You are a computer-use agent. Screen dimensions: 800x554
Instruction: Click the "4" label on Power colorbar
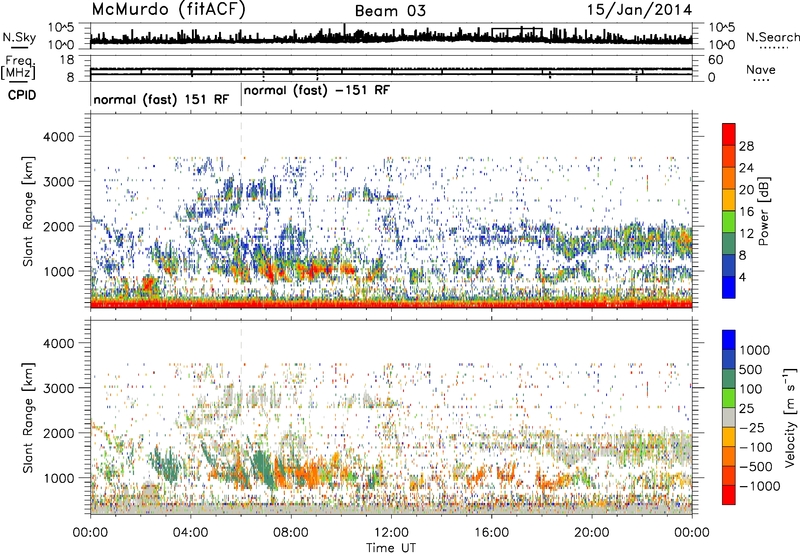(x=742, y=278)
